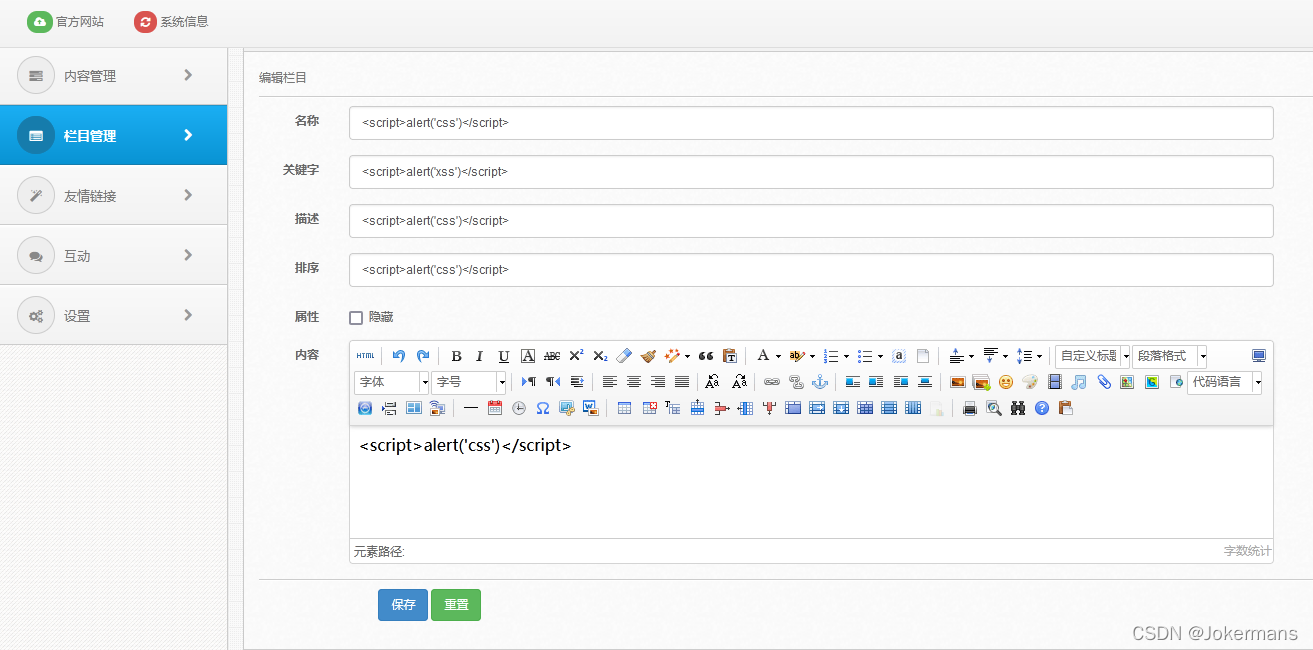Insert special character omega symbol
The height and width of the screenshot is (650, 1313).
pyautogui.click(x=543, y=408)
